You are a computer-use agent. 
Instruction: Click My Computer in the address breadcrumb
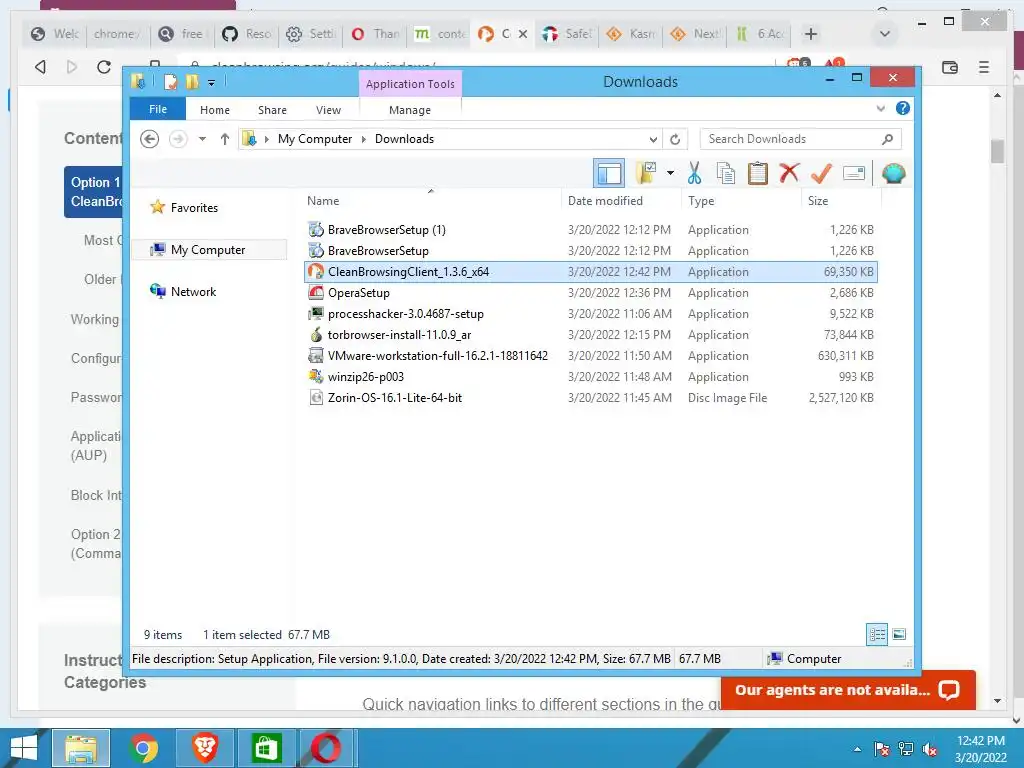[x=315, y=139]
